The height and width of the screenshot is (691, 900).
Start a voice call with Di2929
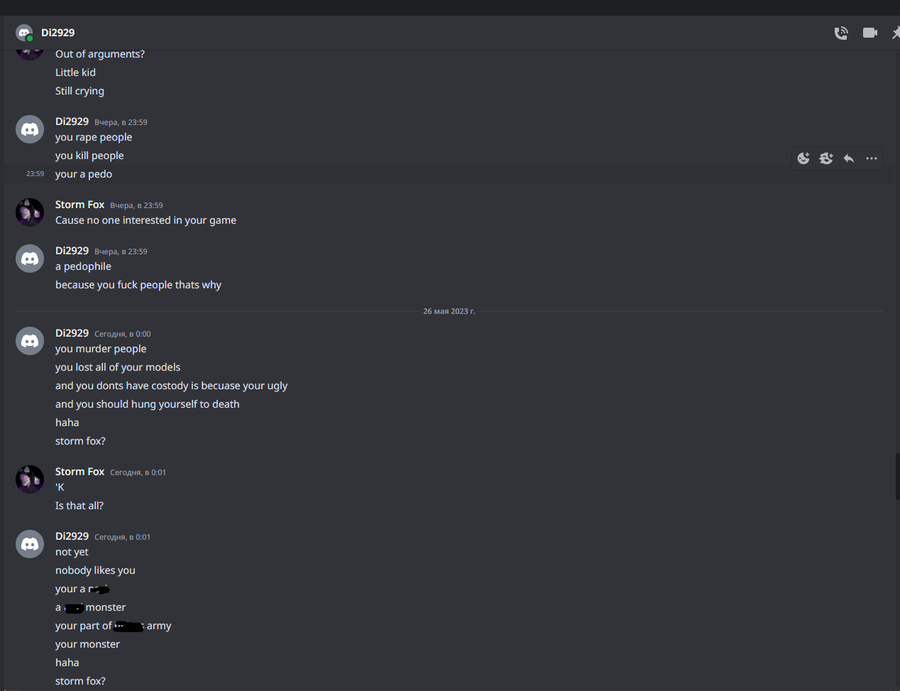[x=841, y=33]
